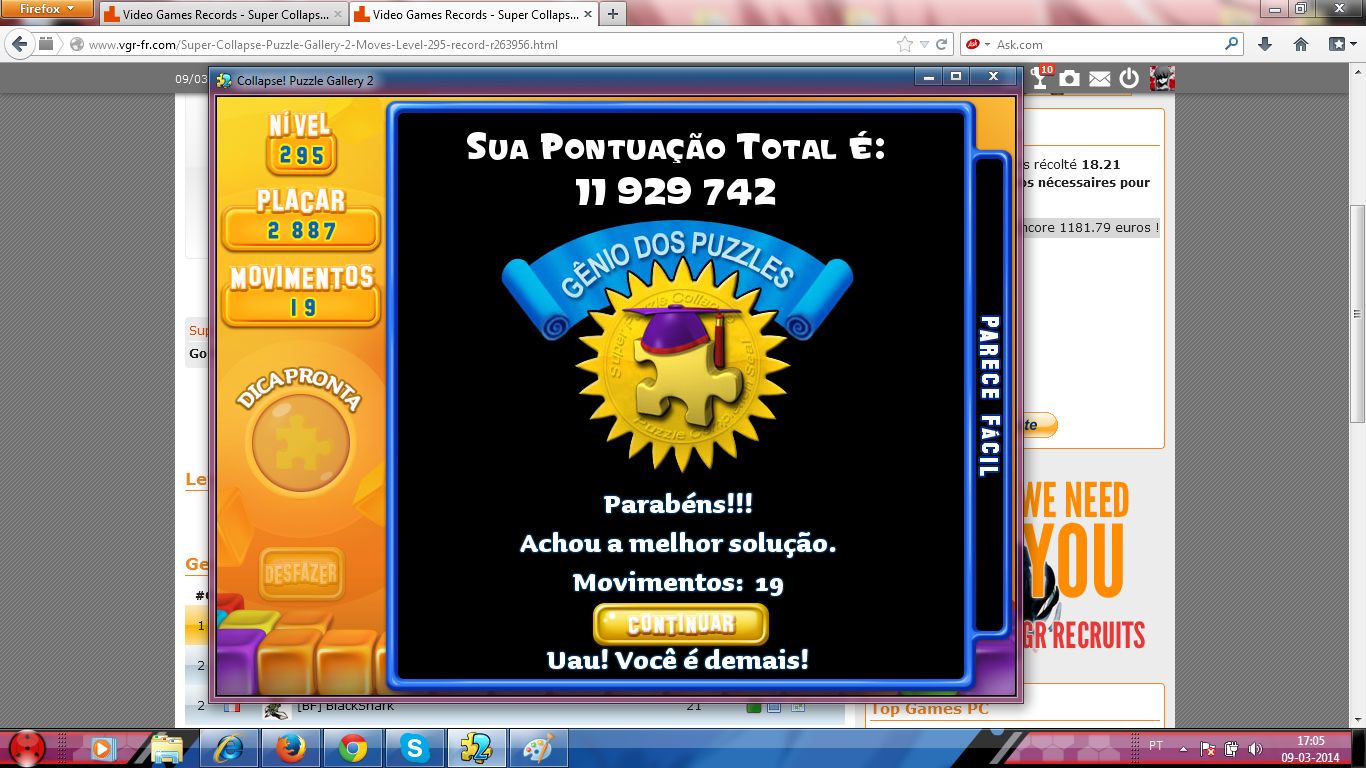
Task: Click the address bar URL field
Action: [480, 44]
